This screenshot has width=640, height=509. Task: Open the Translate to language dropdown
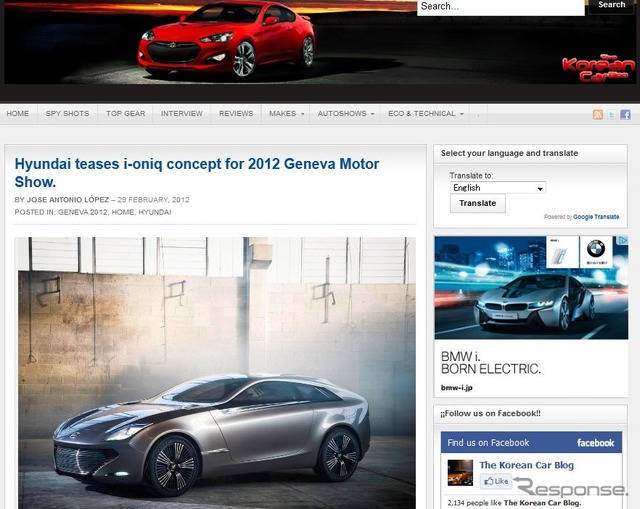coord(498,188)
